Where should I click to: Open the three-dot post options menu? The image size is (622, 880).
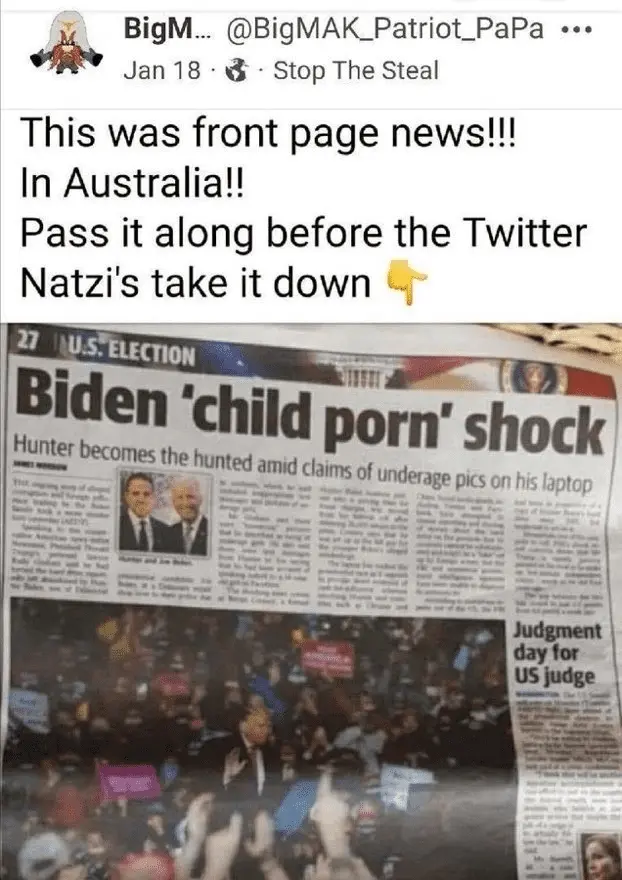[576, 30]
